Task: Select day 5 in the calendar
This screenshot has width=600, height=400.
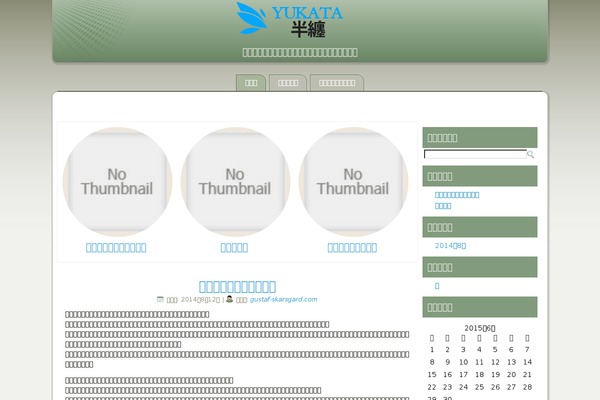Action: coord(495,349)
